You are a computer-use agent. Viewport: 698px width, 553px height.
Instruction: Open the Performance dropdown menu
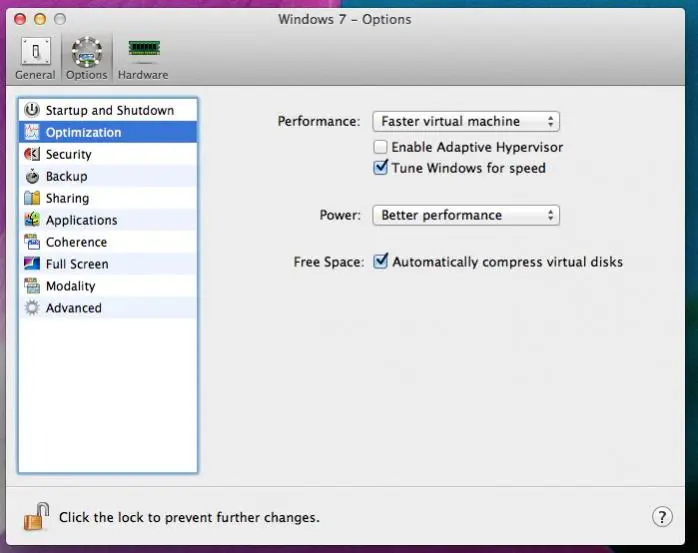click(465, 121)
